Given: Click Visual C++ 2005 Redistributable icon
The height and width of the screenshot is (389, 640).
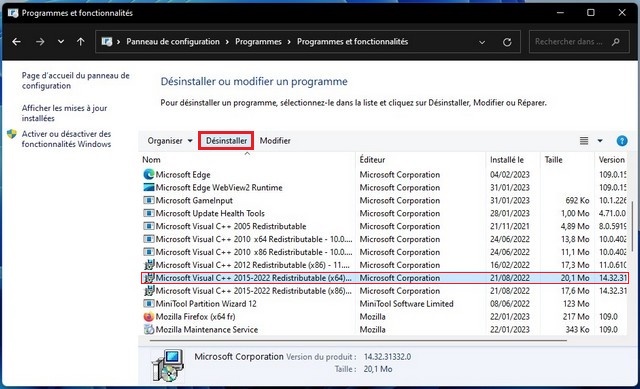Looking at the screenshot, I should (x=149, y=226).
